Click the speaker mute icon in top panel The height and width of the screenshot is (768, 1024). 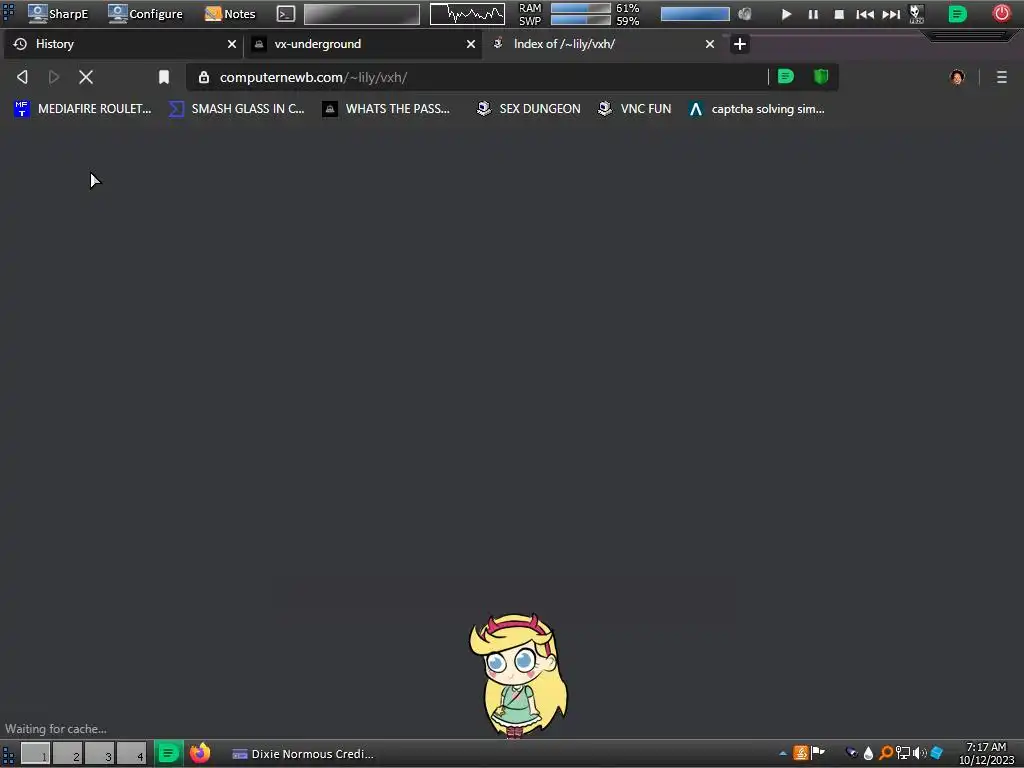(x=744, y=14)
